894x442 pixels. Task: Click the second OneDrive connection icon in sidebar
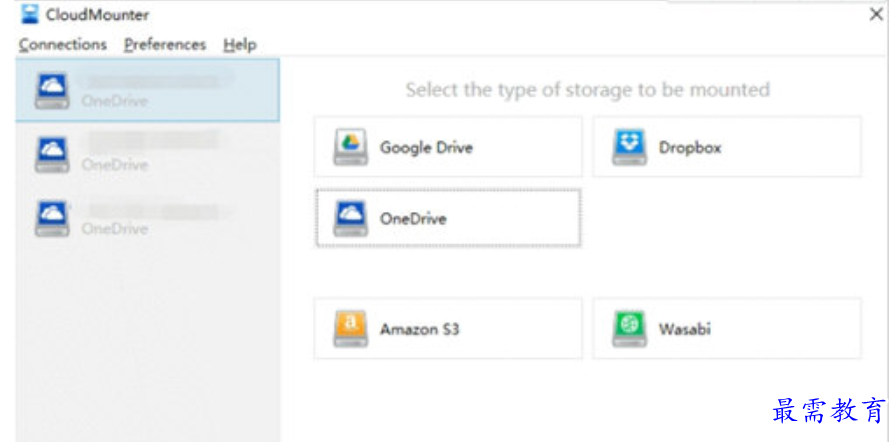pos(51,155)
